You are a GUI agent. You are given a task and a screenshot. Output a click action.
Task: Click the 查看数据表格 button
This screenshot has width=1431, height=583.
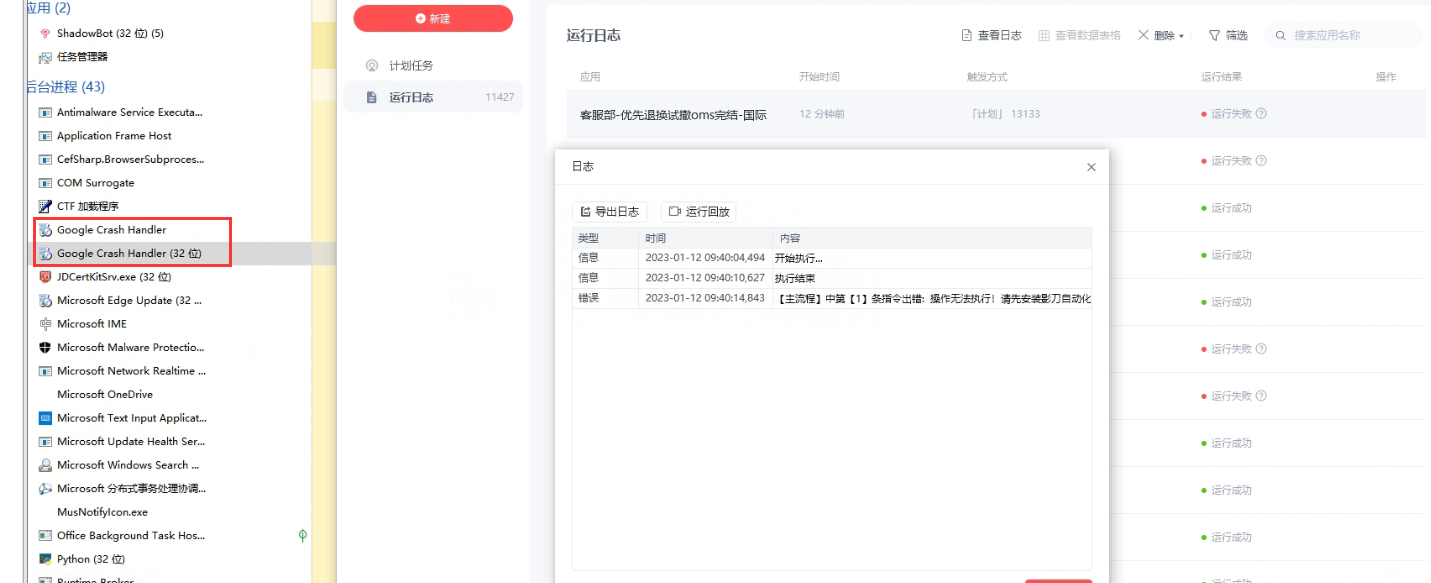coord(1079,35)
